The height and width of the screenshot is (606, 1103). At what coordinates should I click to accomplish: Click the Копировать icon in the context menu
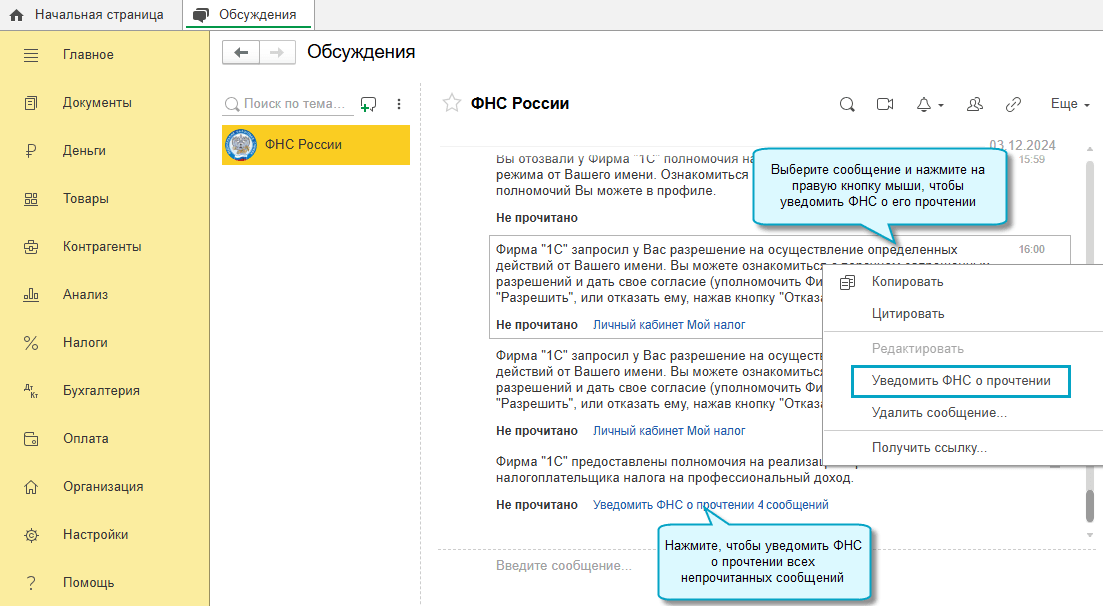847,282
